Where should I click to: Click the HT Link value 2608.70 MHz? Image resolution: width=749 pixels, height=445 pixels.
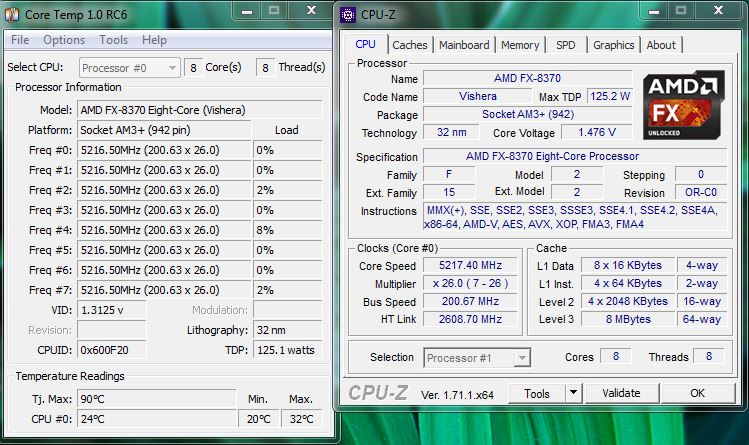(x=471, y=319)
